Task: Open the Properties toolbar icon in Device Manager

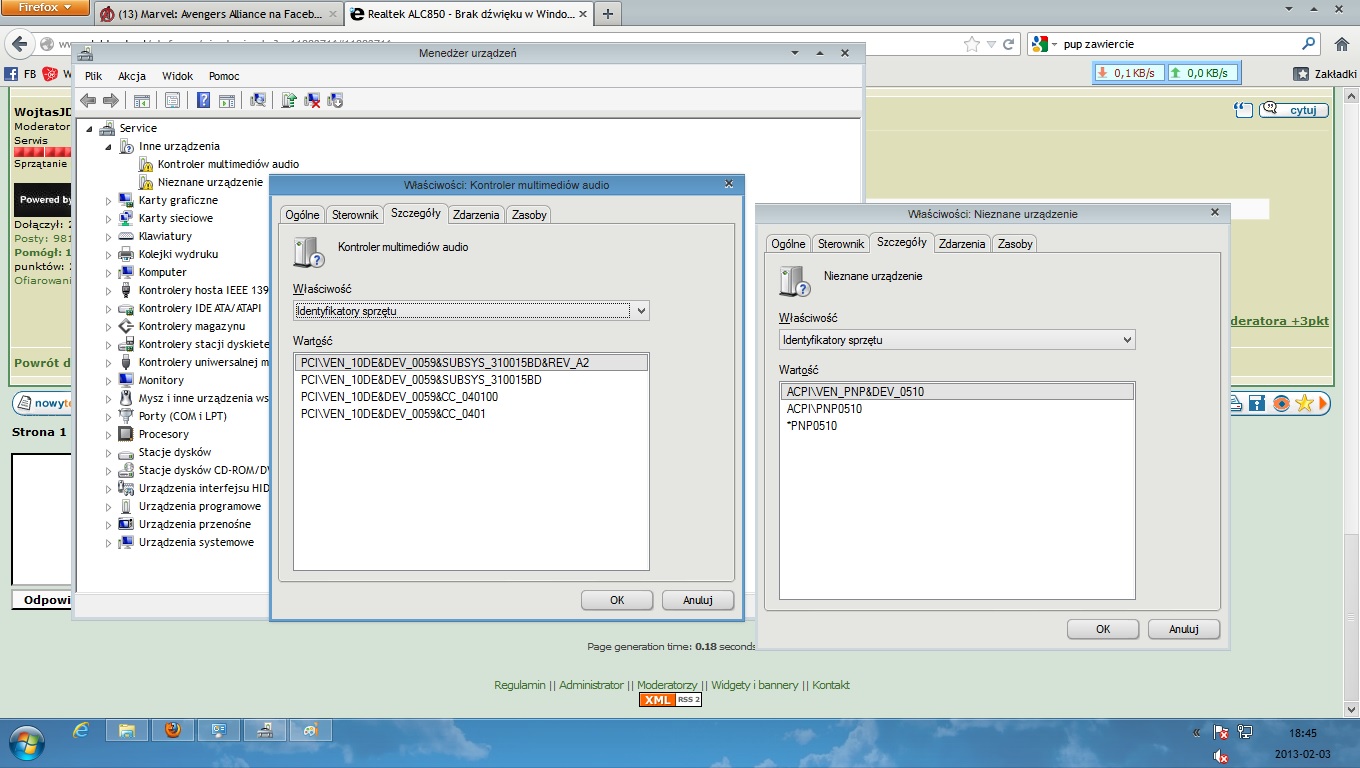Action: (172, 100)
